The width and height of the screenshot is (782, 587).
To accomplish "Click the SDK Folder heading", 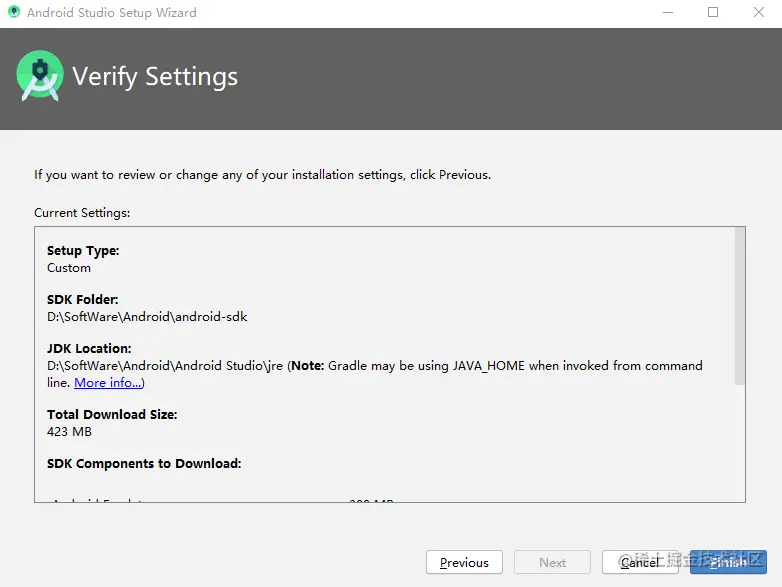I will pos(83,300).
